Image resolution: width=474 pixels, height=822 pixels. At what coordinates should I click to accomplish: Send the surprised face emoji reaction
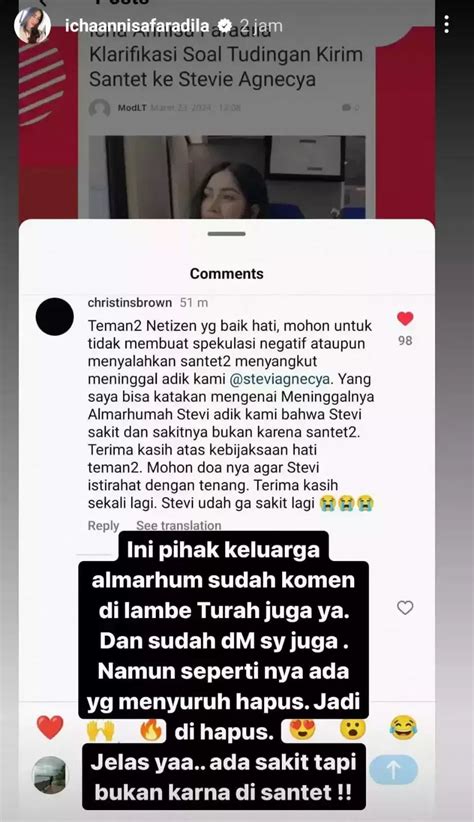[352, 728]
